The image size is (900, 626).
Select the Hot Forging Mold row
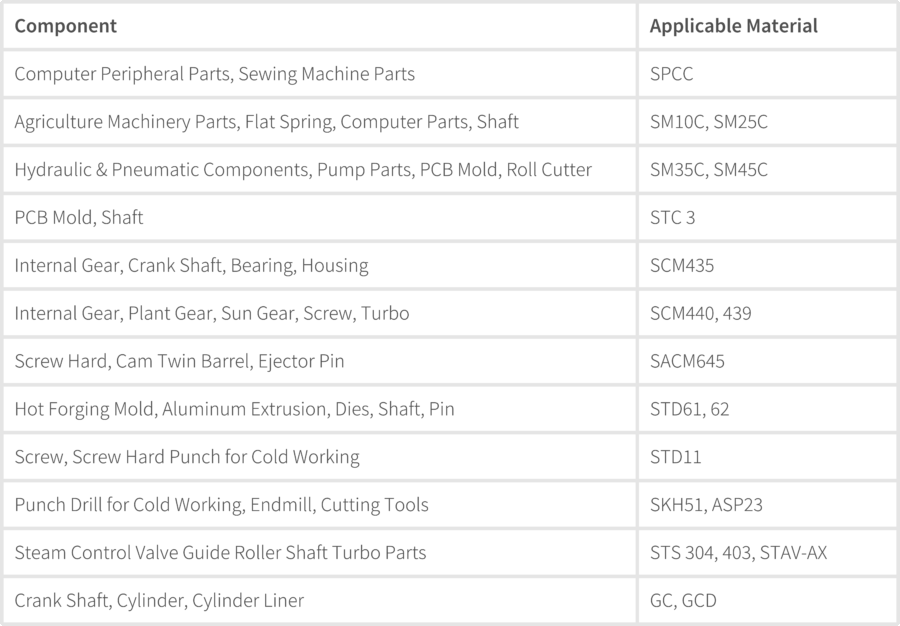pos(450,409)
